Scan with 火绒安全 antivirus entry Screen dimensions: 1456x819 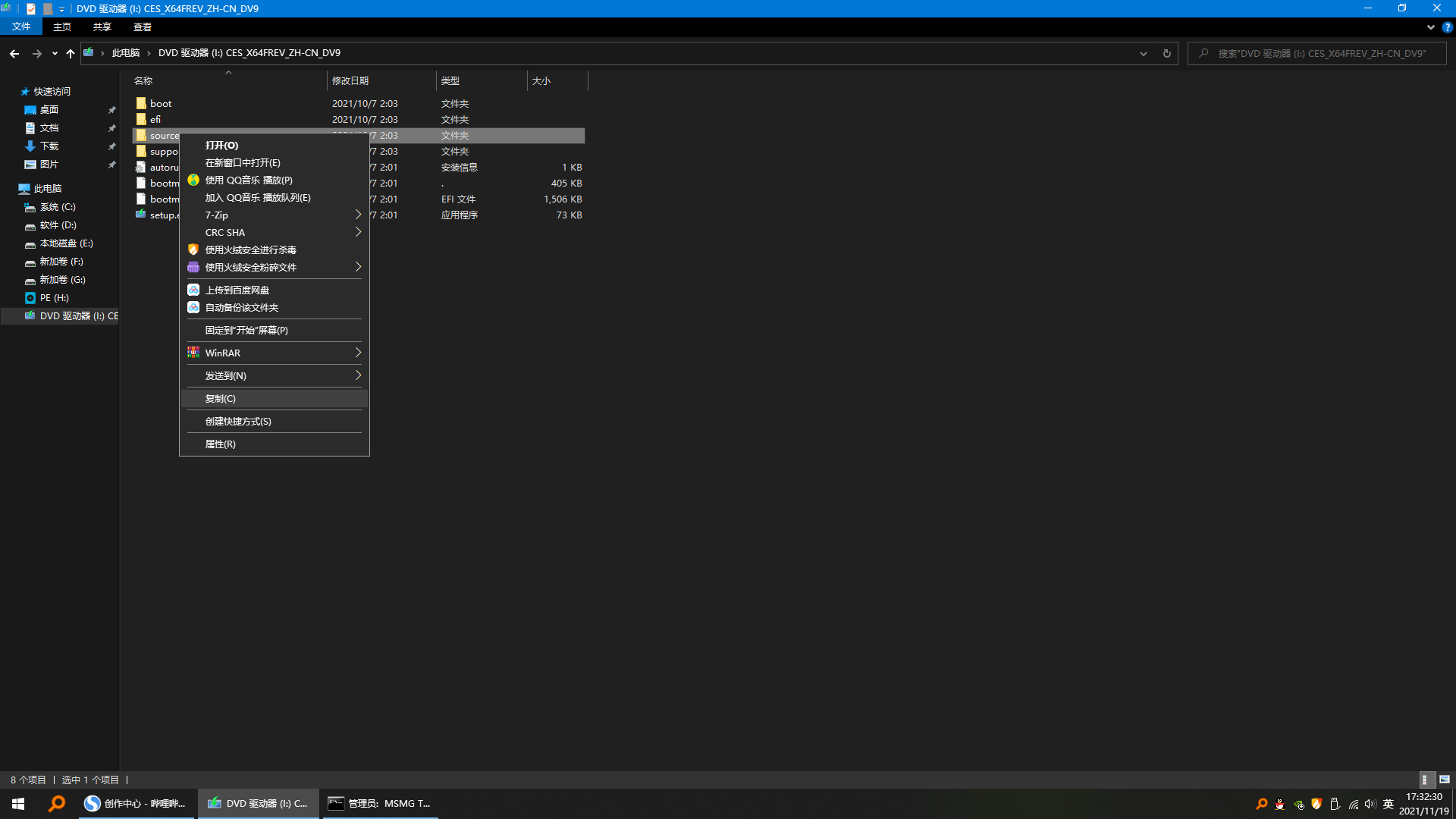coord(275,249)
